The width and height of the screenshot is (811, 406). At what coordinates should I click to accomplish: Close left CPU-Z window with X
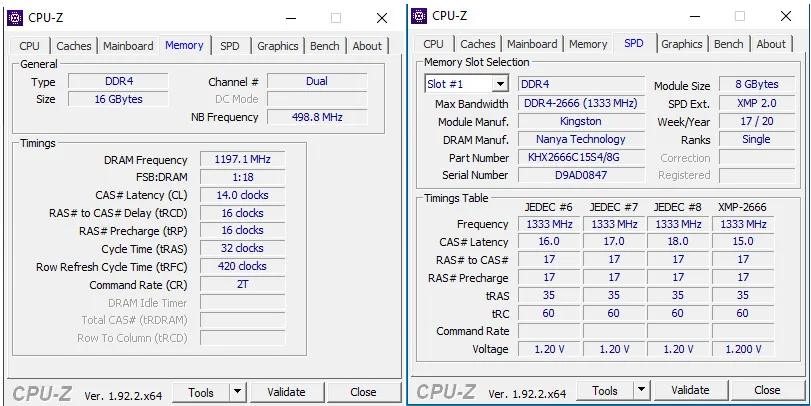(x=382, y=18)
